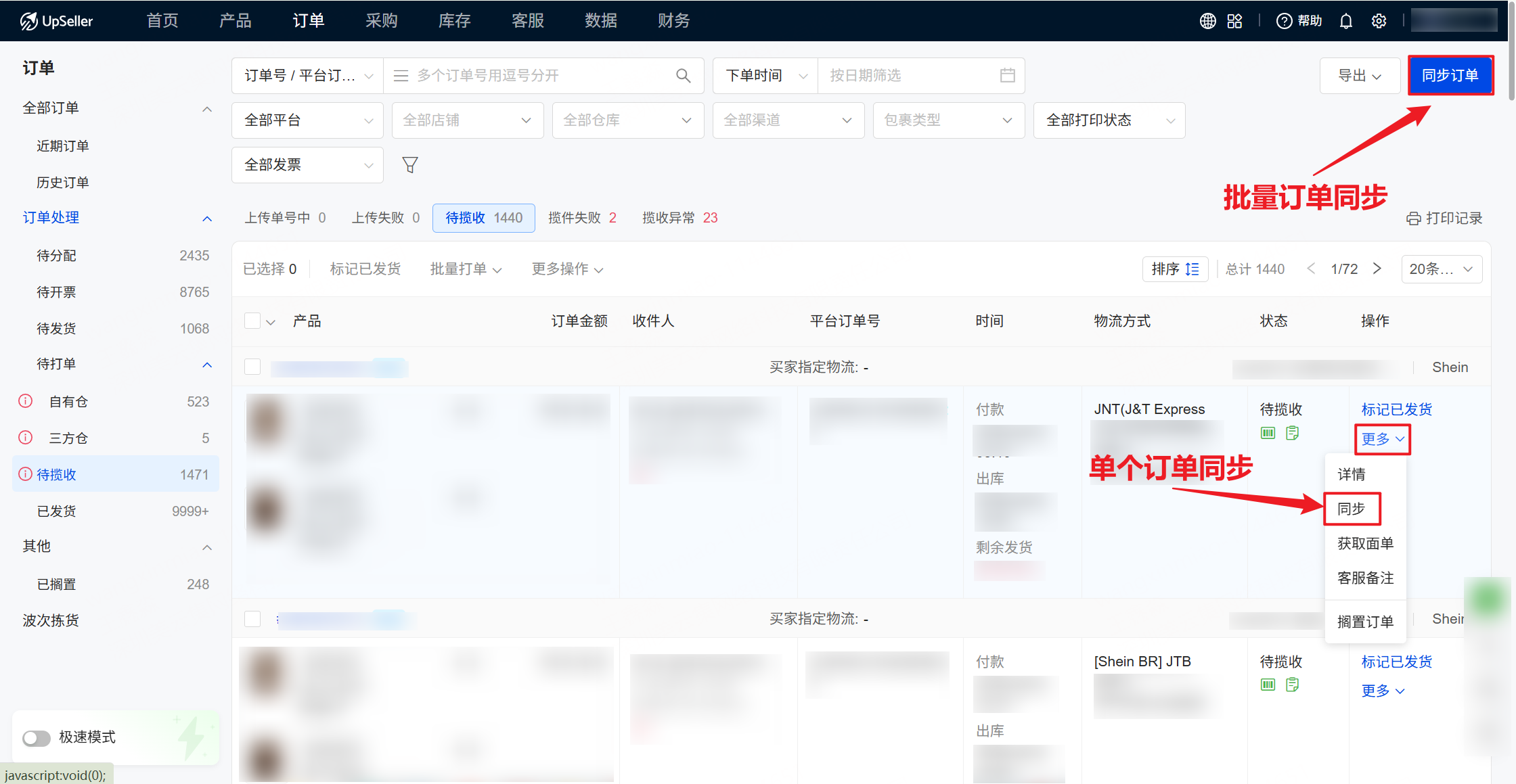Check the select-all checkbox in table header
Image resolution: width=1516 pixels, height=784 pixels.
252,321
